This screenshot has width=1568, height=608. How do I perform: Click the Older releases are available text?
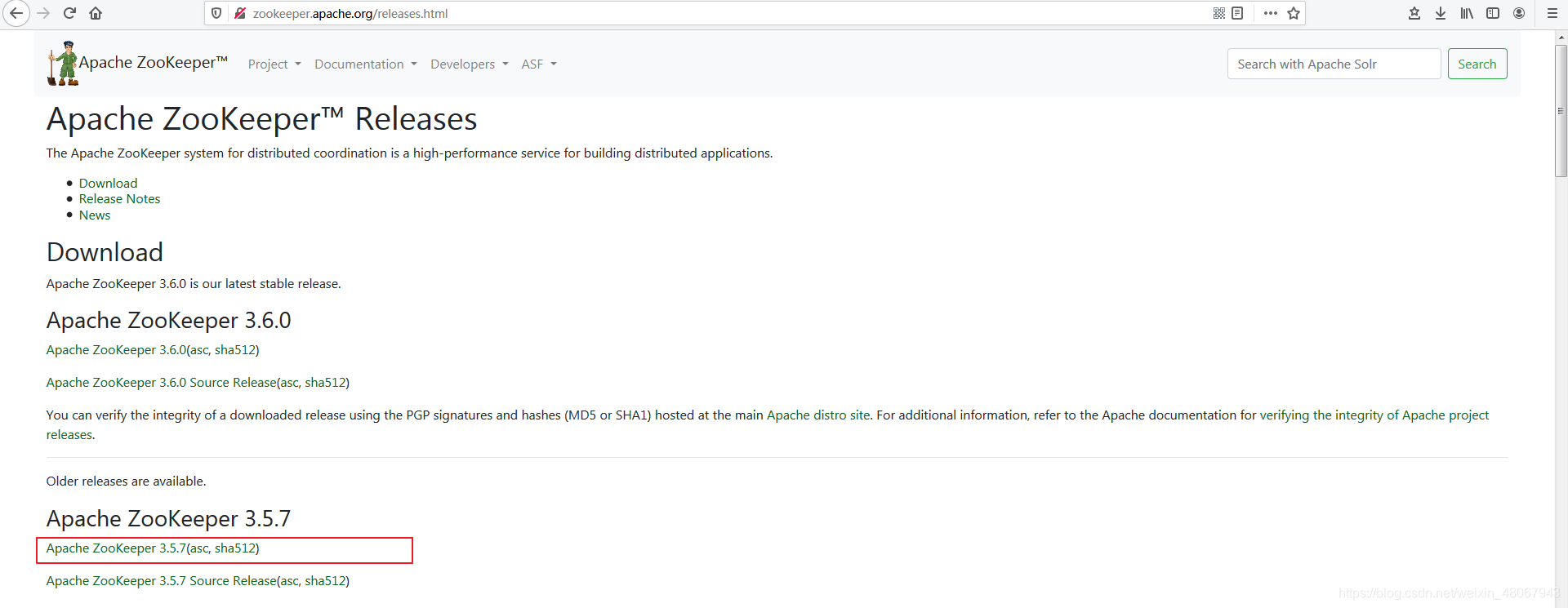coord(126,482)
